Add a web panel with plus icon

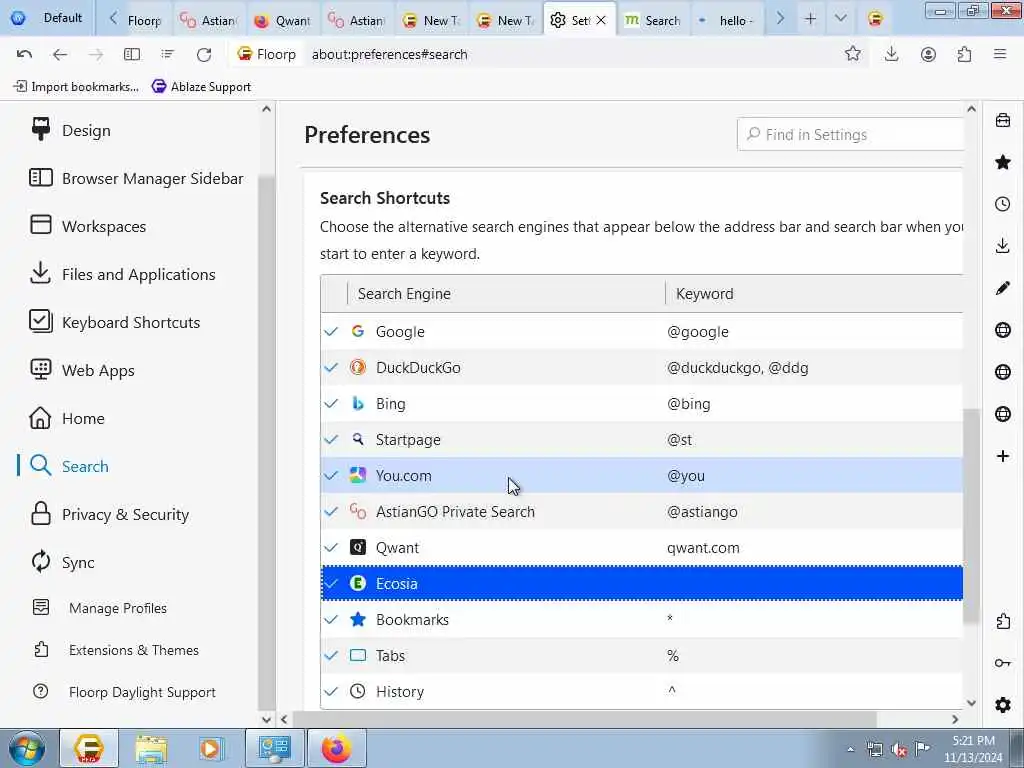pos(1003,456)
